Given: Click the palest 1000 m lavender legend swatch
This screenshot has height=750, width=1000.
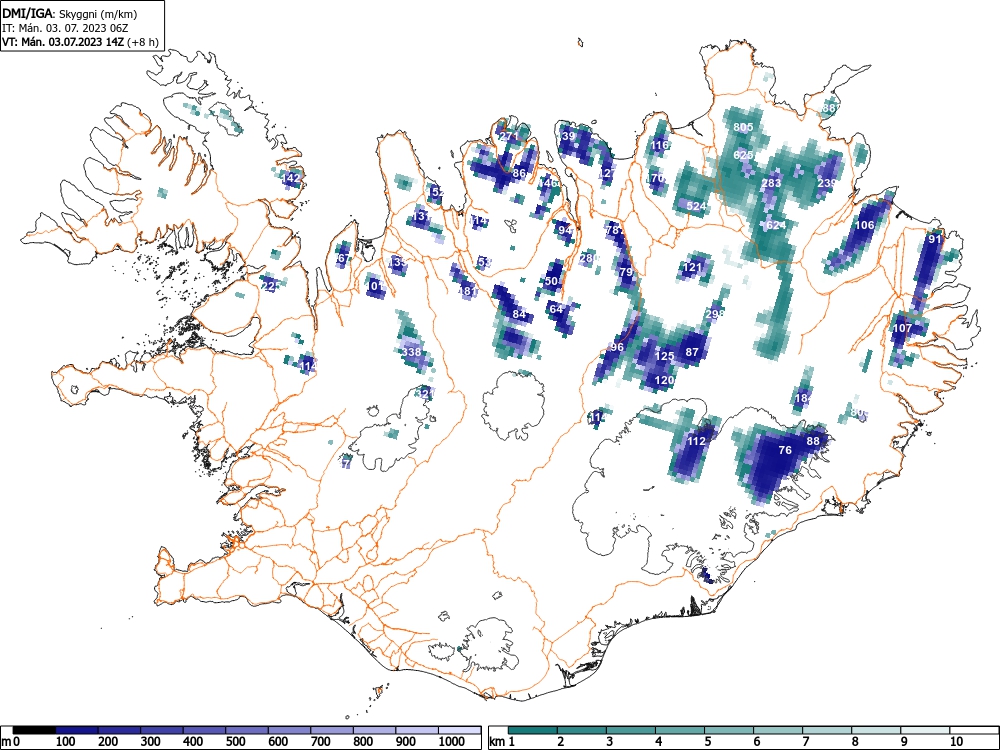Looking at the screenshot, I should click(x=460, y=729).
